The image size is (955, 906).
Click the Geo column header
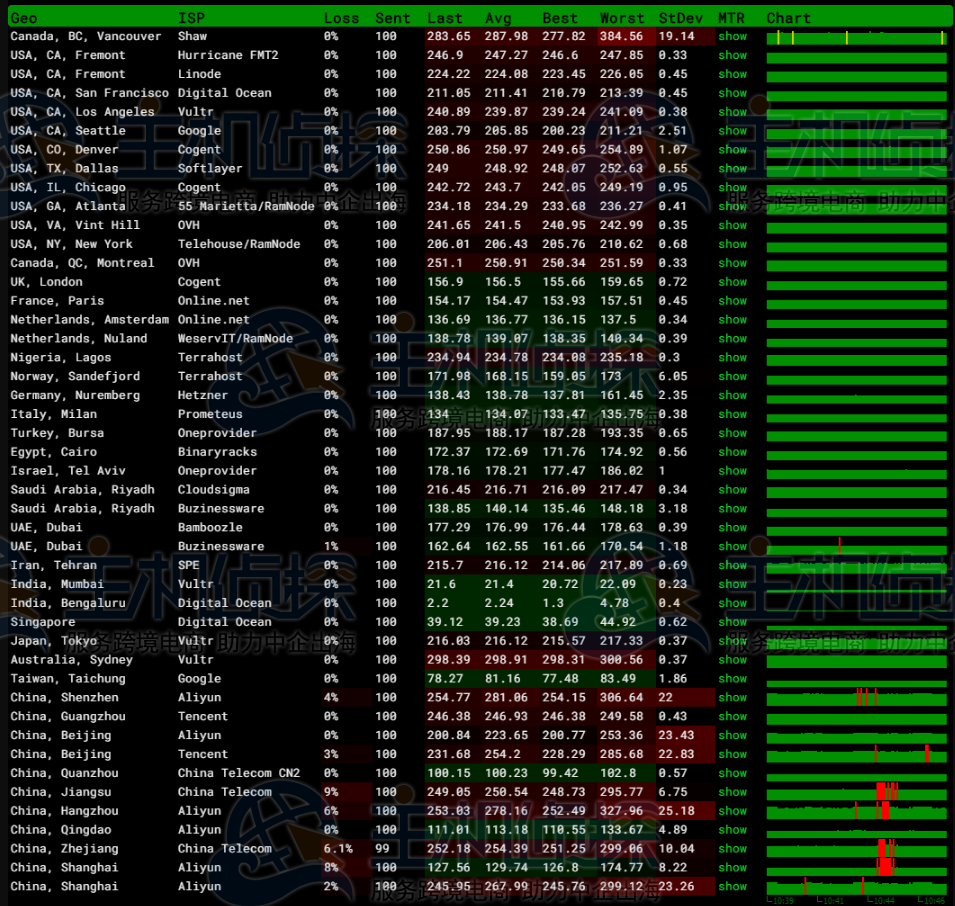tap(24, 18)
